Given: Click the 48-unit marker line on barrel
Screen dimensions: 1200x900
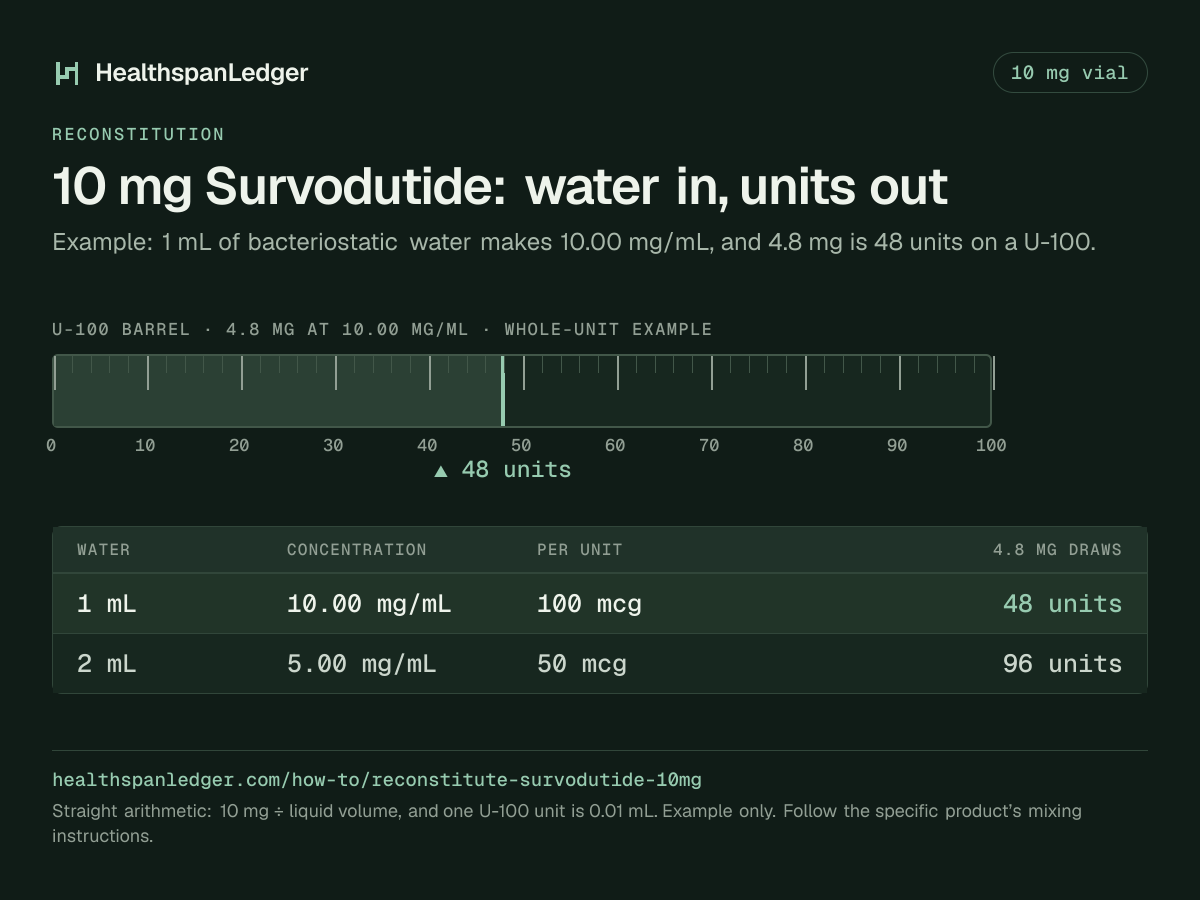Looking at the screenshot, I should [x=502, y=391].
